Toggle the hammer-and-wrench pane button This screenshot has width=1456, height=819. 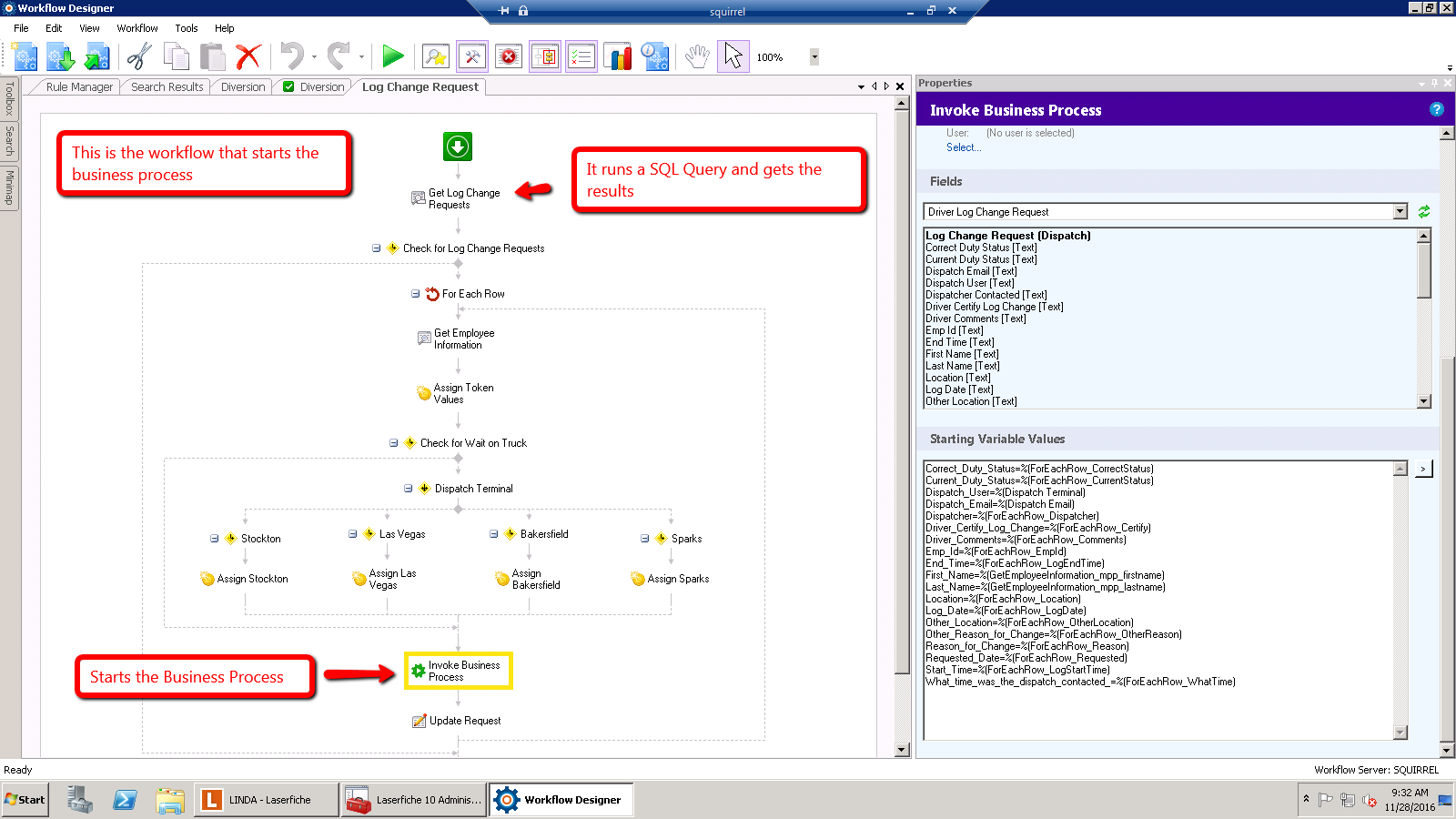[x=472, y=56]
